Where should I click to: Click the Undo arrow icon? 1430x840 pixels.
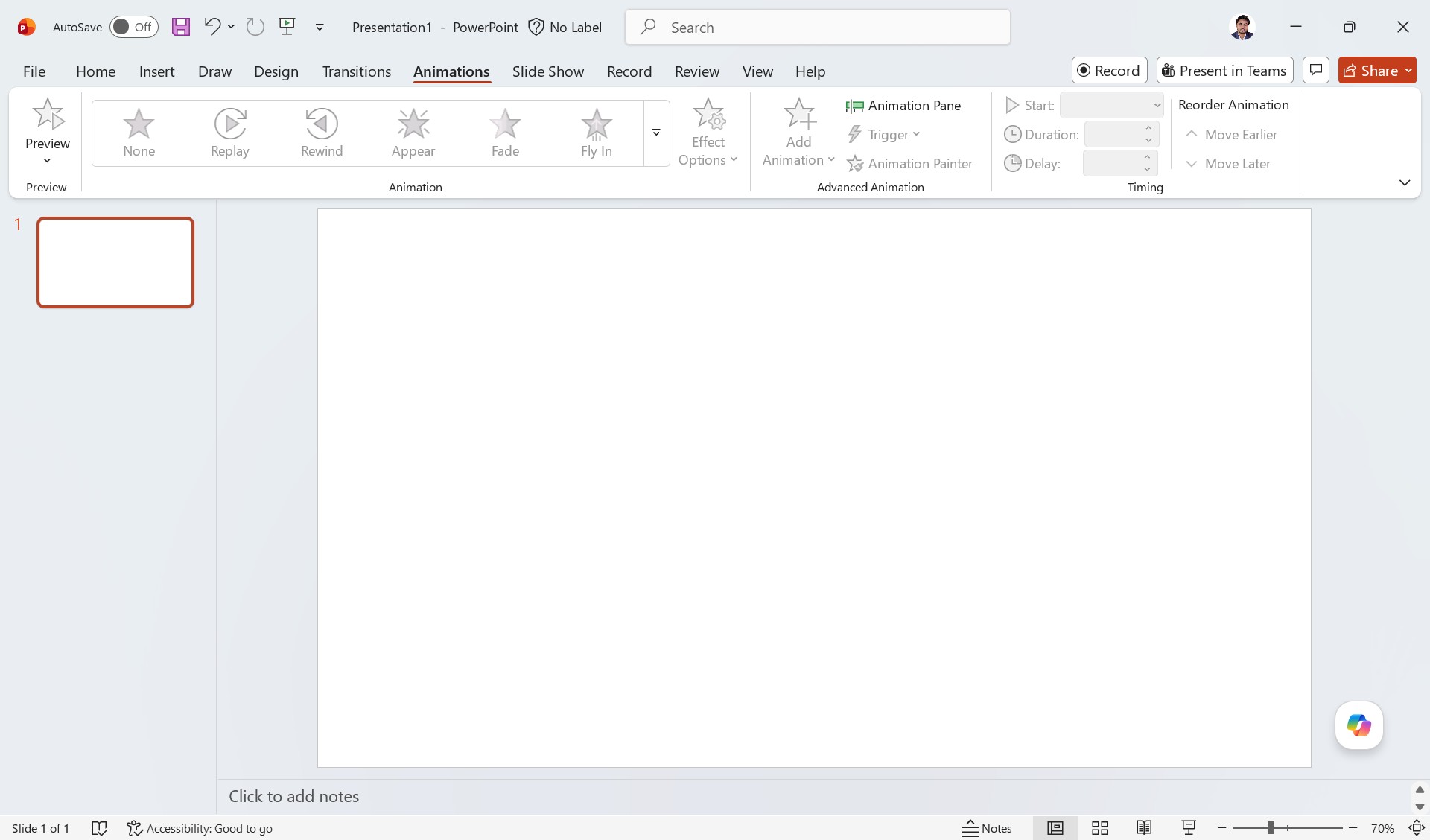tap(212, 27)
